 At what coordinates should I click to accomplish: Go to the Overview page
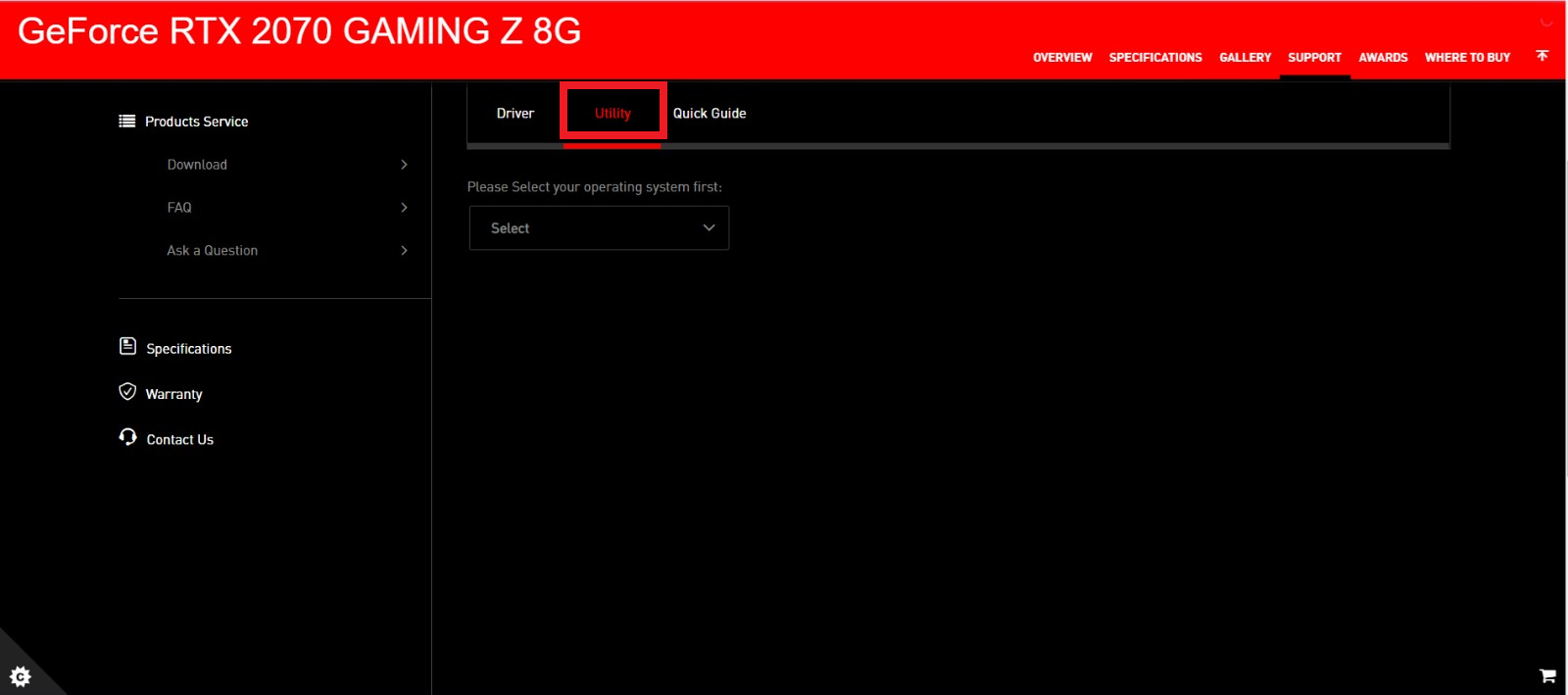tap(1062, 58)
